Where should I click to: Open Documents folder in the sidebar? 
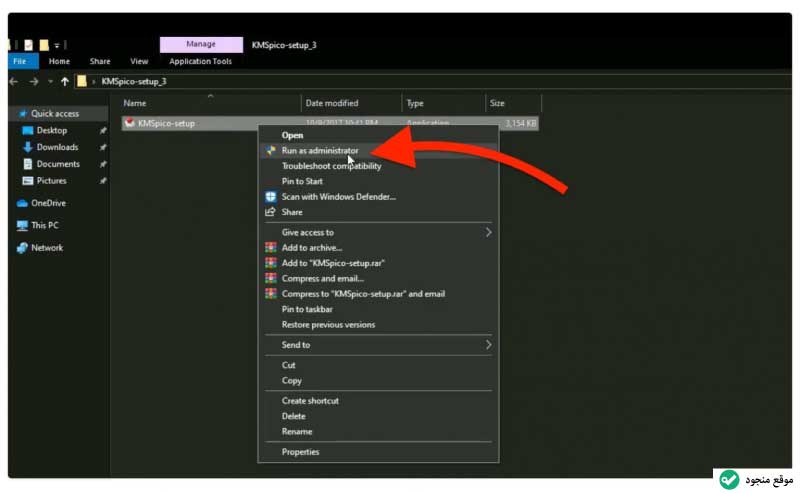pyautogui.click(x=58, y=164)
